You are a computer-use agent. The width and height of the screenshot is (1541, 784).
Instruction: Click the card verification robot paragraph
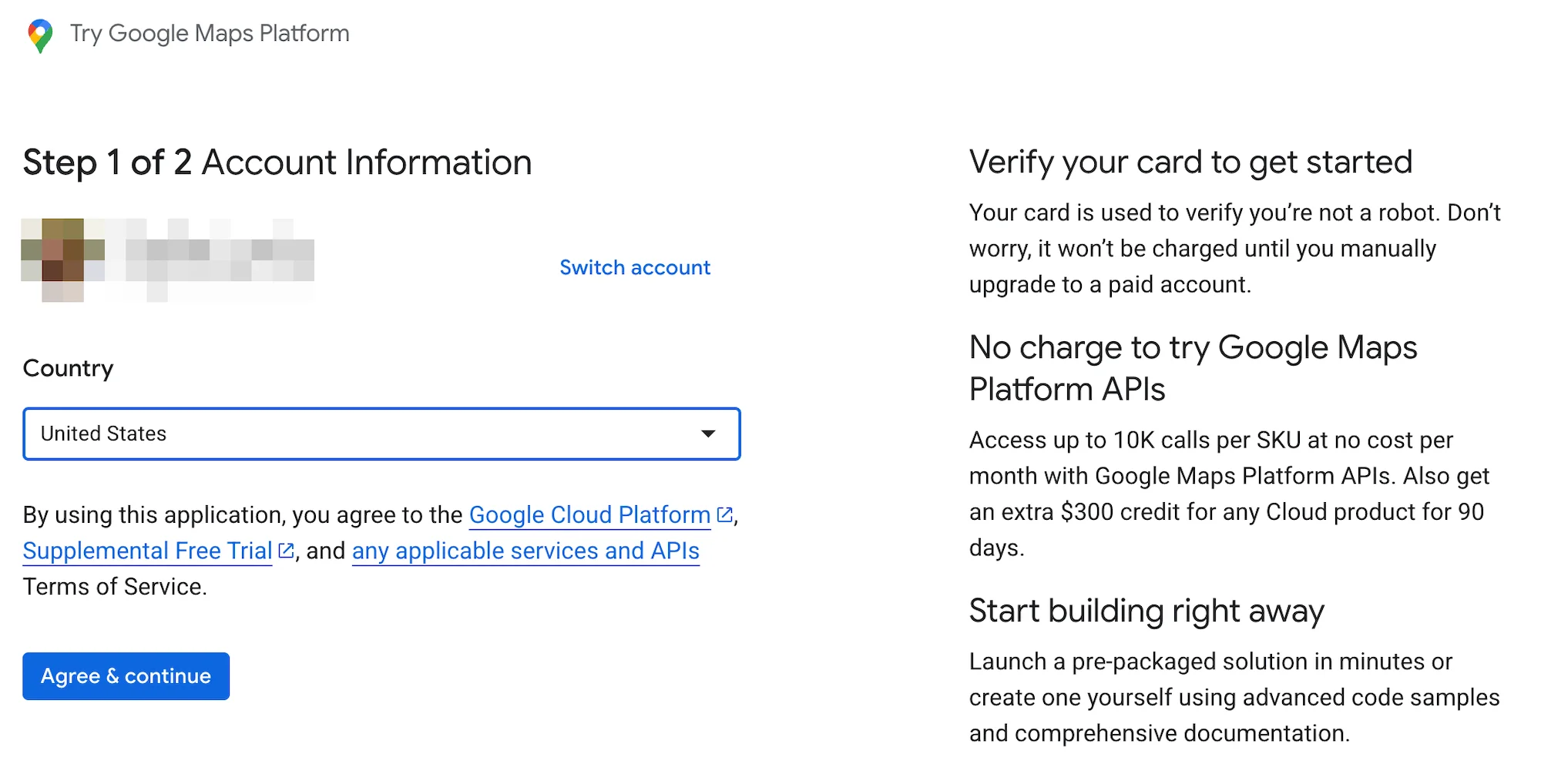(x=1235, y=248)
